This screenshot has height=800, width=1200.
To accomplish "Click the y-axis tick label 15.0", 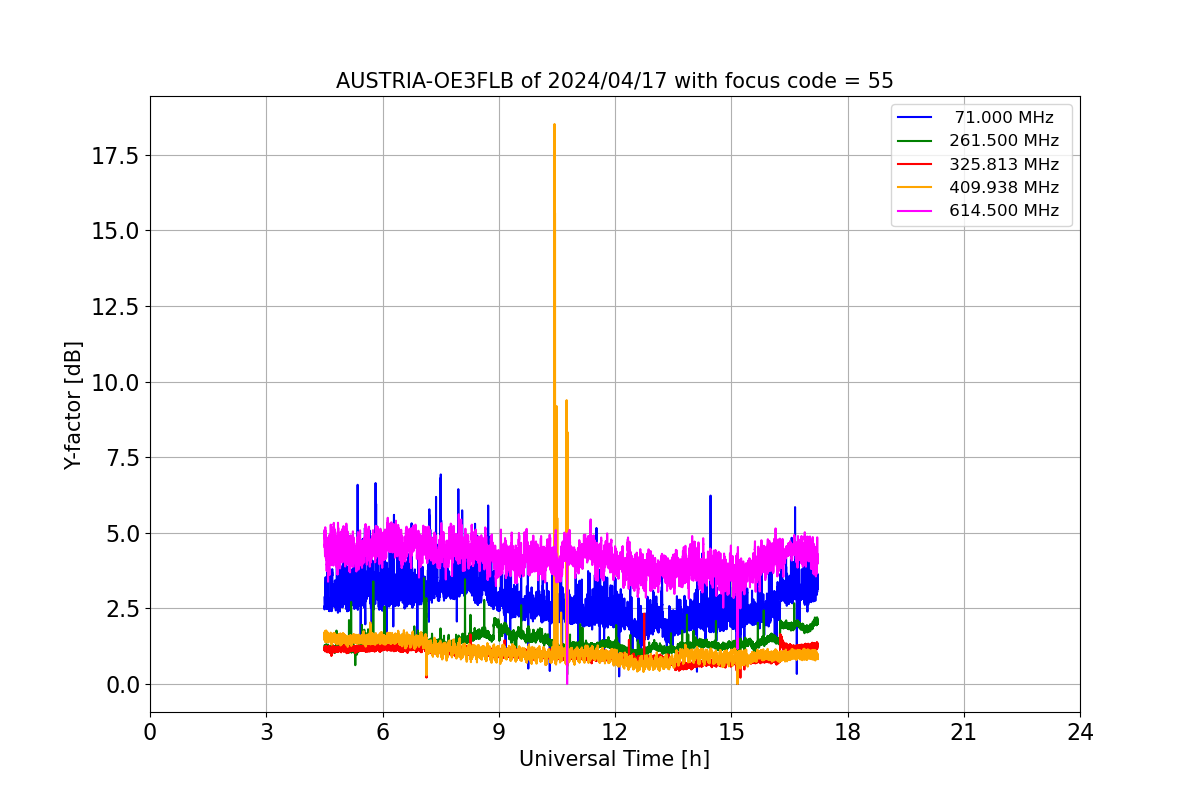I will [x=117, y=231].
